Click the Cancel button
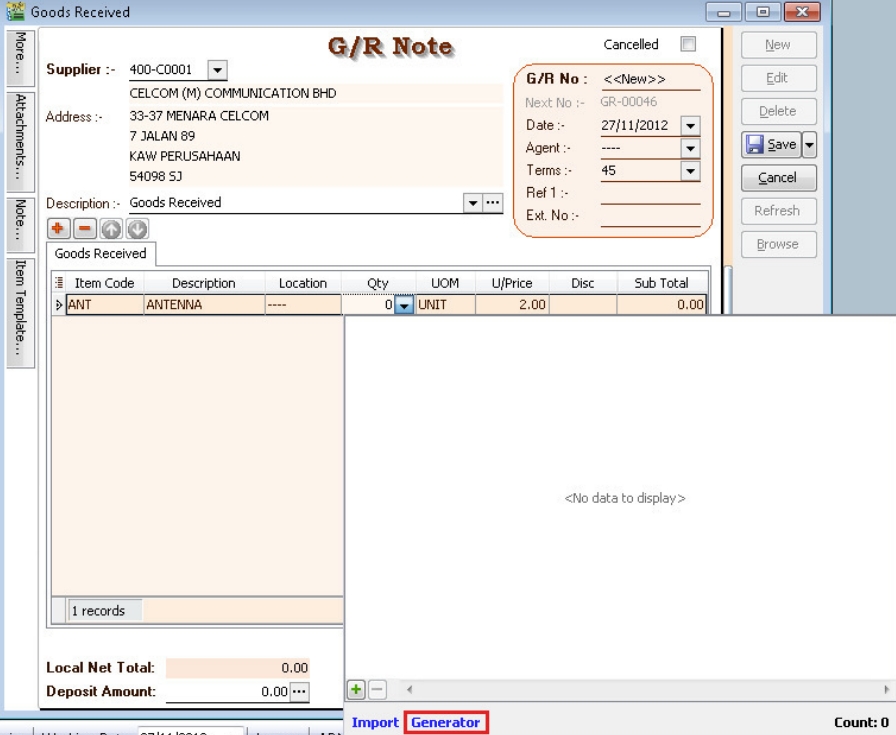The height and width of the screenshot is (735, 896). 778,178
